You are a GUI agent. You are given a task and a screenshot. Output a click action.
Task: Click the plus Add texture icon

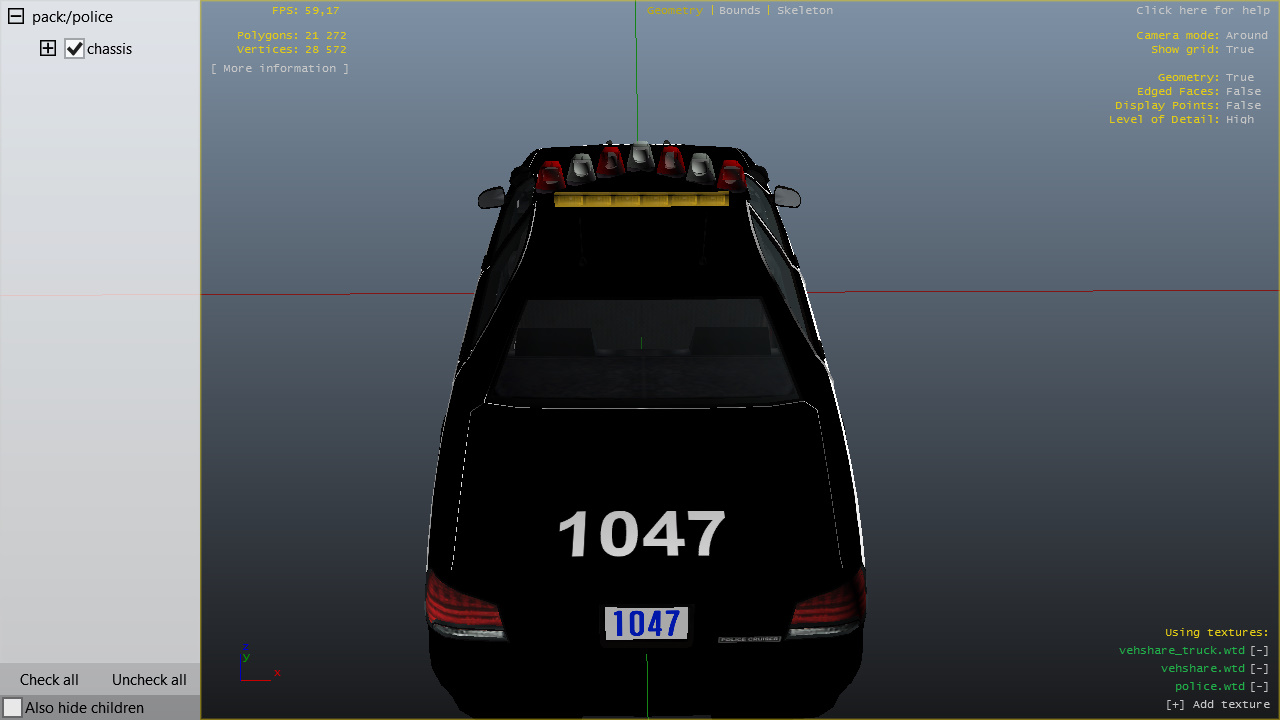click(x=1176, y=704)
